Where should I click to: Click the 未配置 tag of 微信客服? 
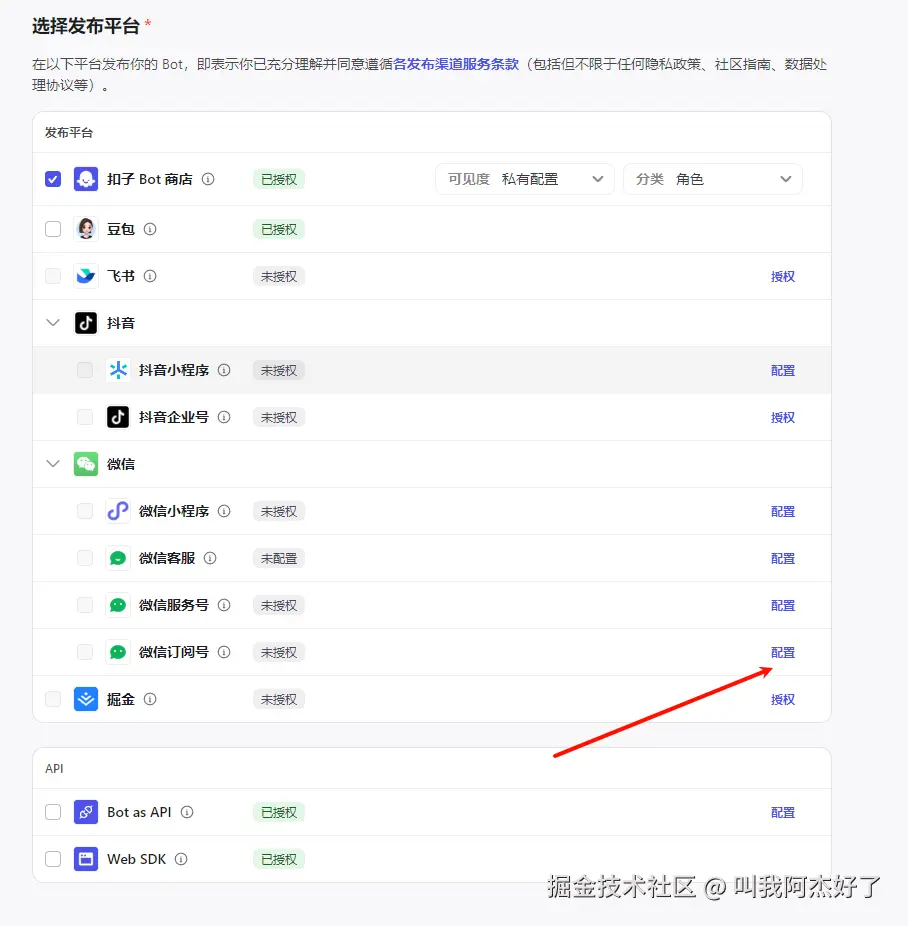point(279,559)
